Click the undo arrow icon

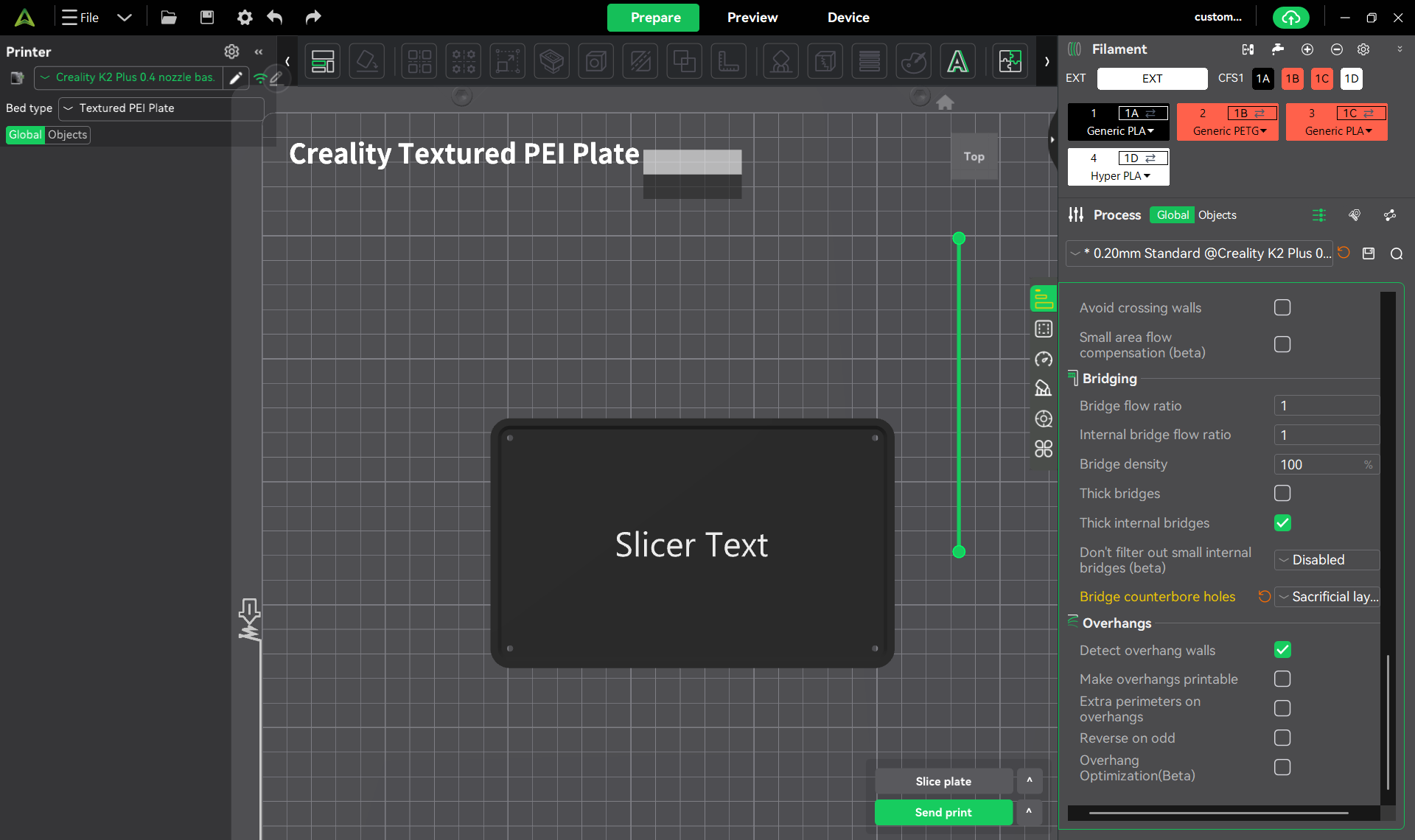pyautogui.click(x=275, y=18)
